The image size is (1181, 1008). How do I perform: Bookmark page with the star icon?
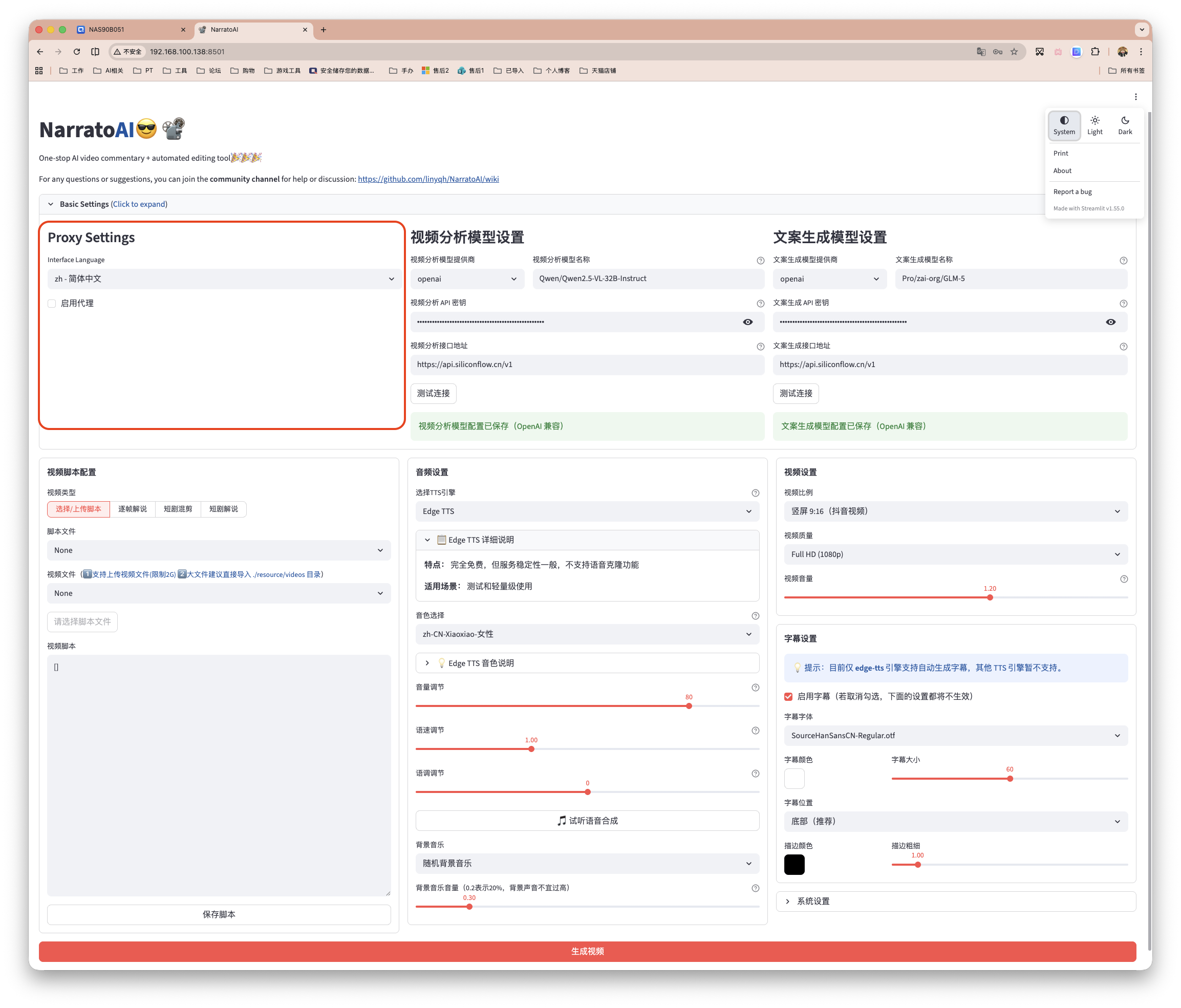1014,52
